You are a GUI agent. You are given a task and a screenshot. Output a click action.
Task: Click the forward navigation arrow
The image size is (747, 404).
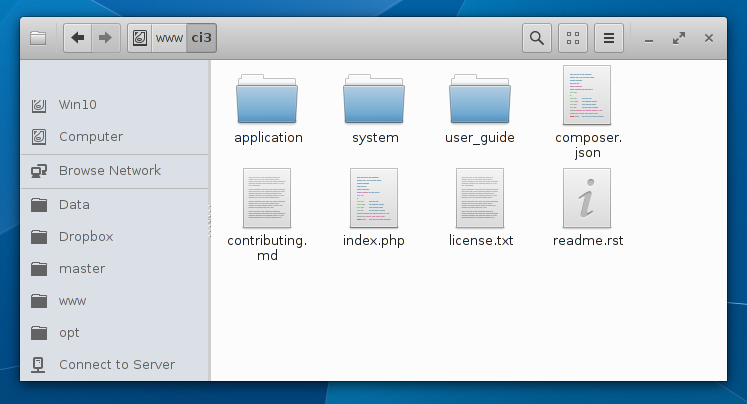tap(105, 39)
